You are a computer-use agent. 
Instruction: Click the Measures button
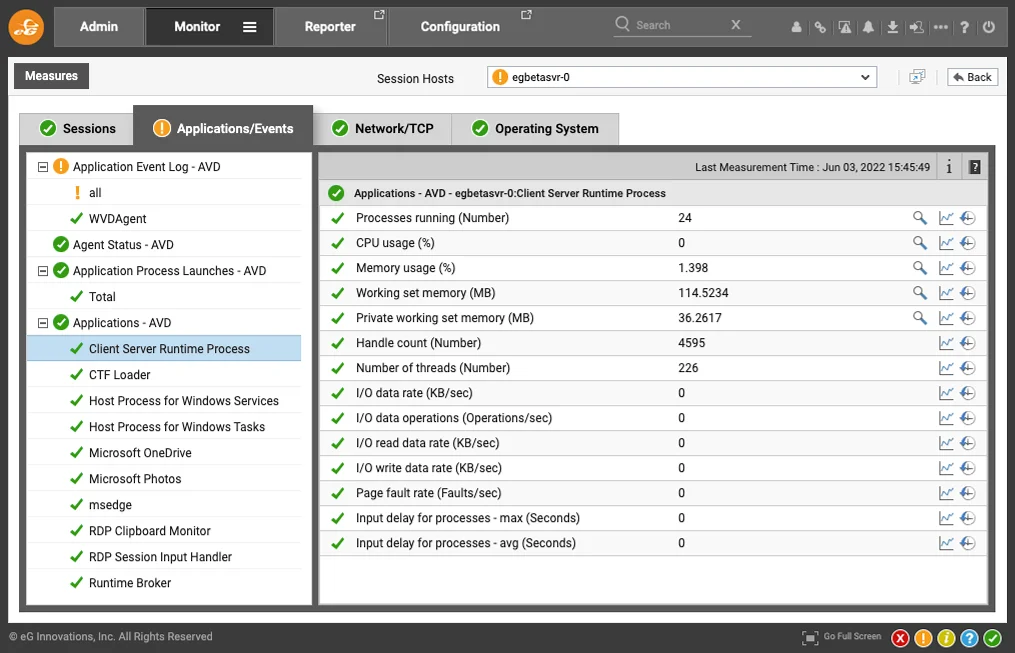[x=51, y=76]
